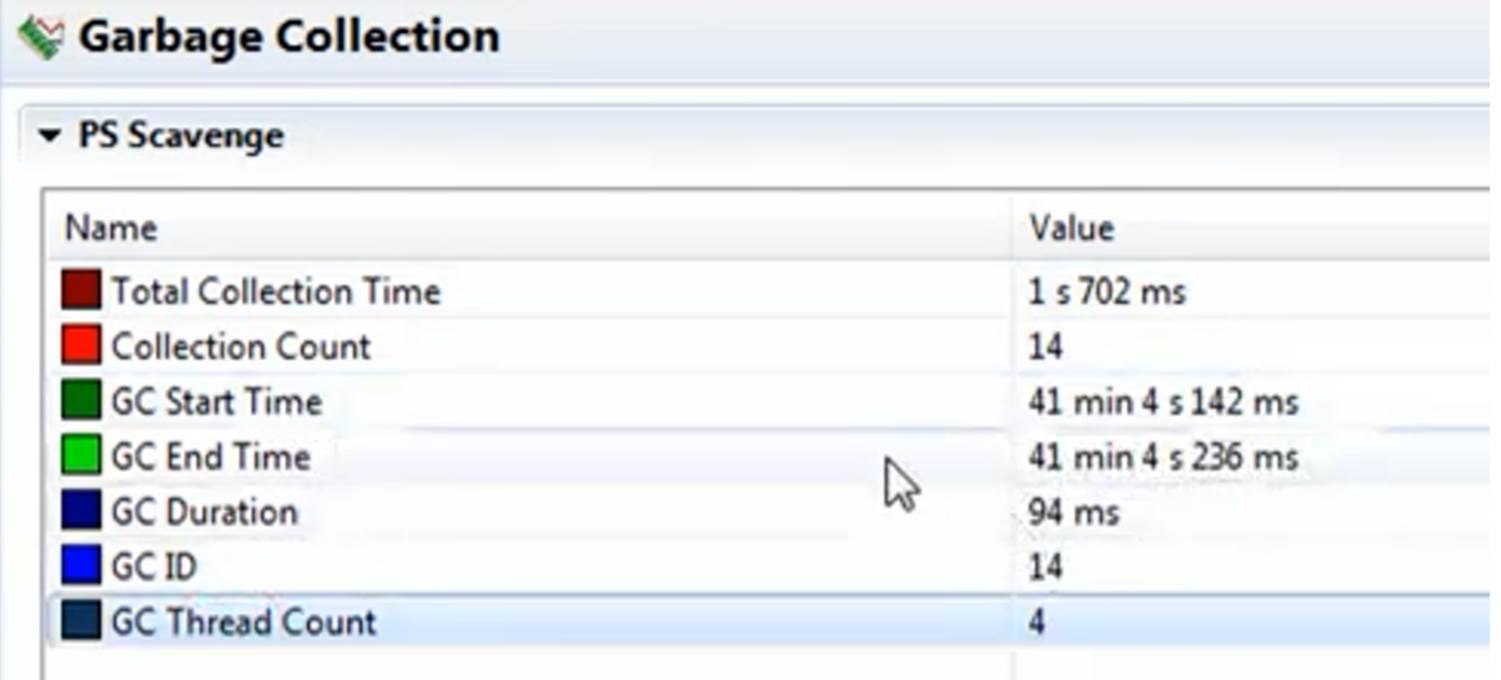The image size is (1501, 680).
Task: Click the Collection Count red swatch
Action: pos(81,346)
